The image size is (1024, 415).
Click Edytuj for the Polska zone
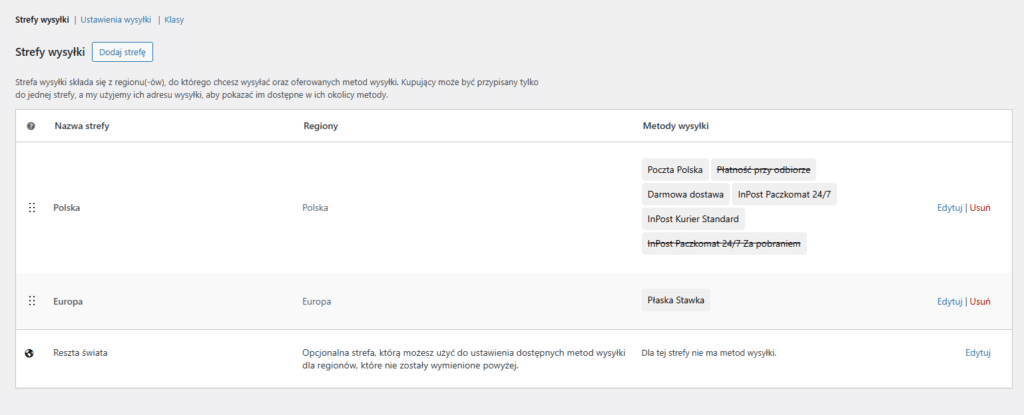pyautogui.click(x=949, y=208)
